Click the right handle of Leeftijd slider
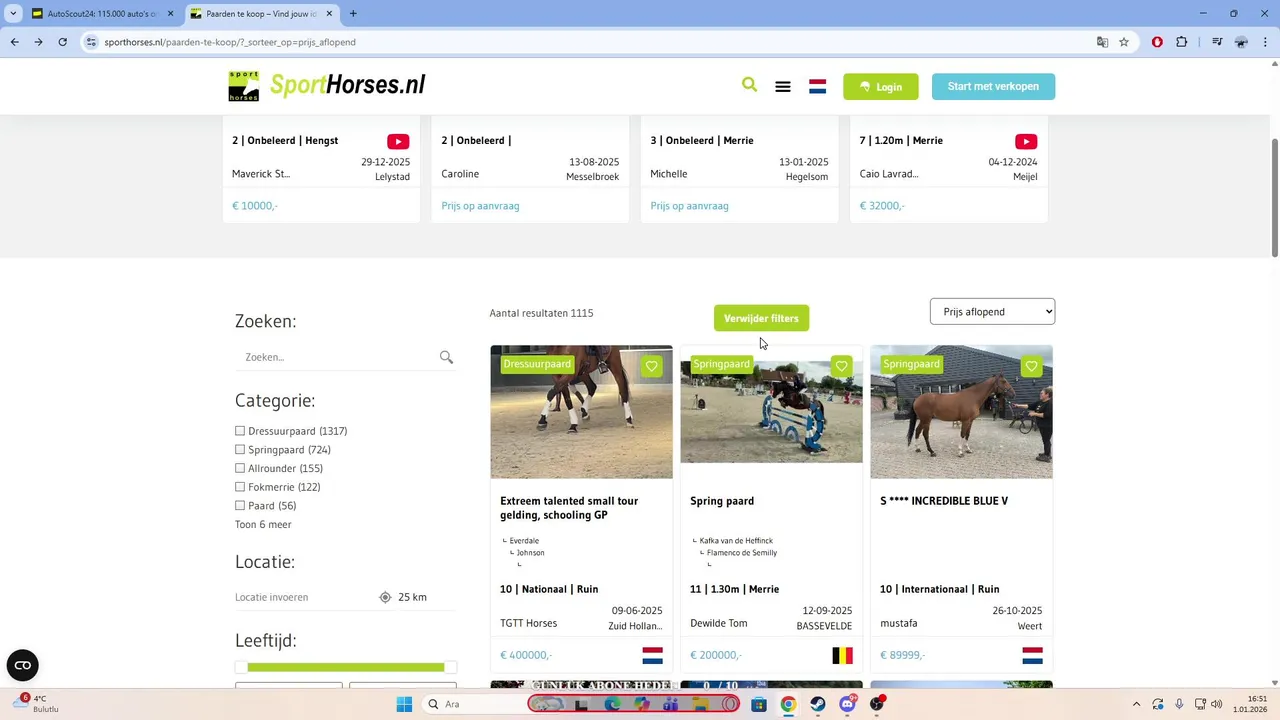The image size is (1280, 720). point(451,667)
